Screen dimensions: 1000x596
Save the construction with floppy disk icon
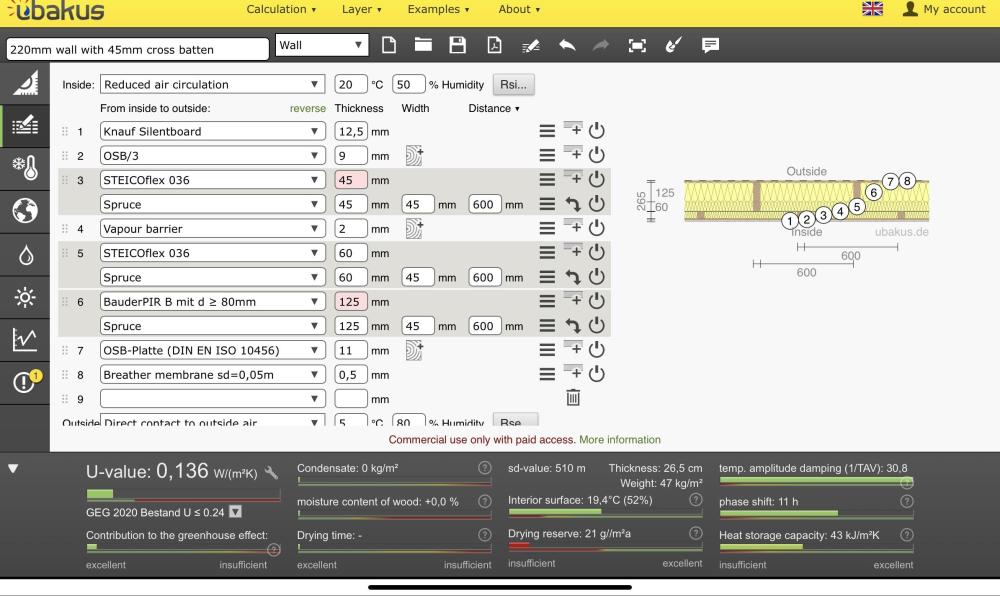(x=457, y=45)
